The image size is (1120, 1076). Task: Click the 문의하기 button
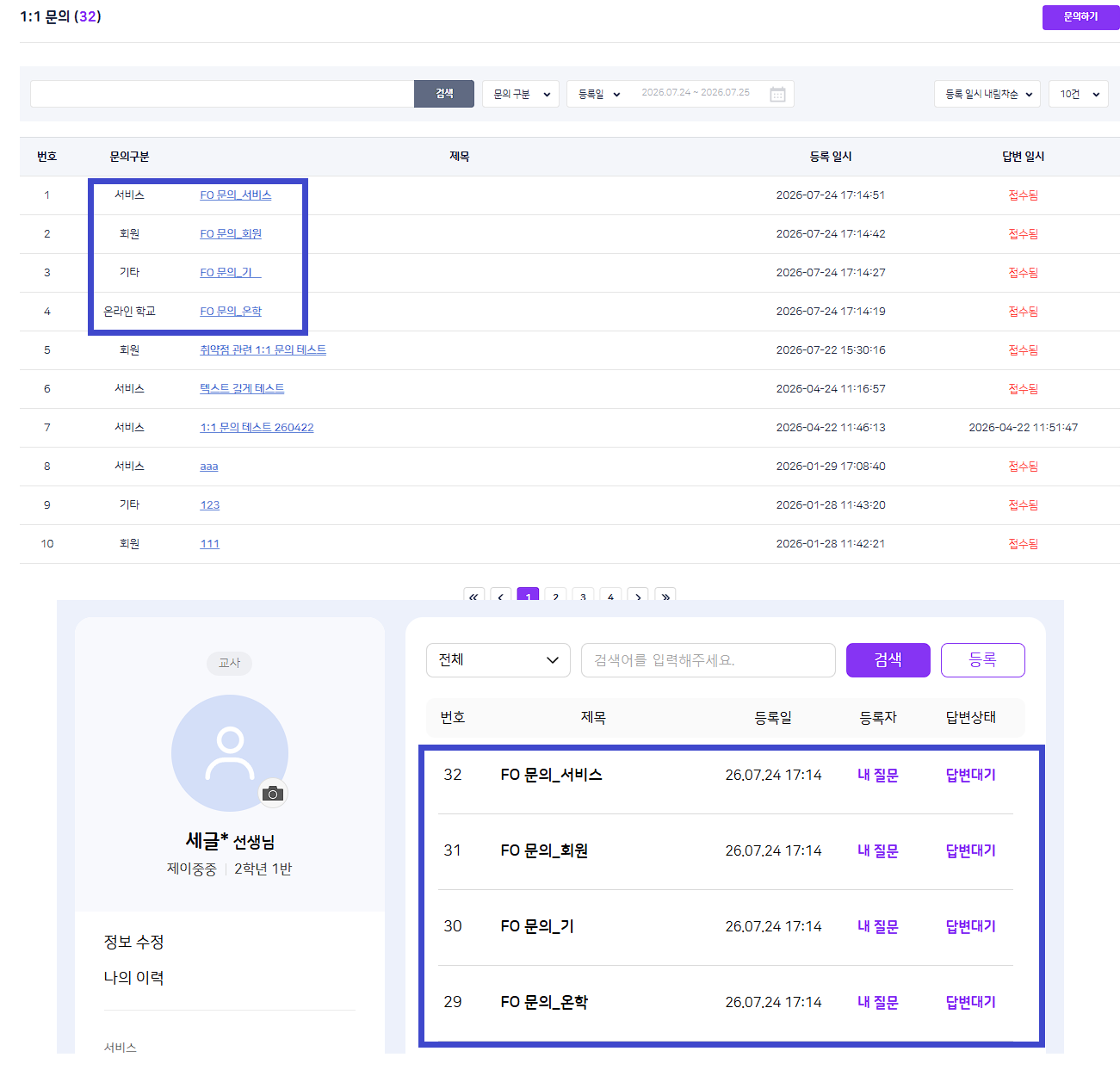click(x=1081, y=17)
